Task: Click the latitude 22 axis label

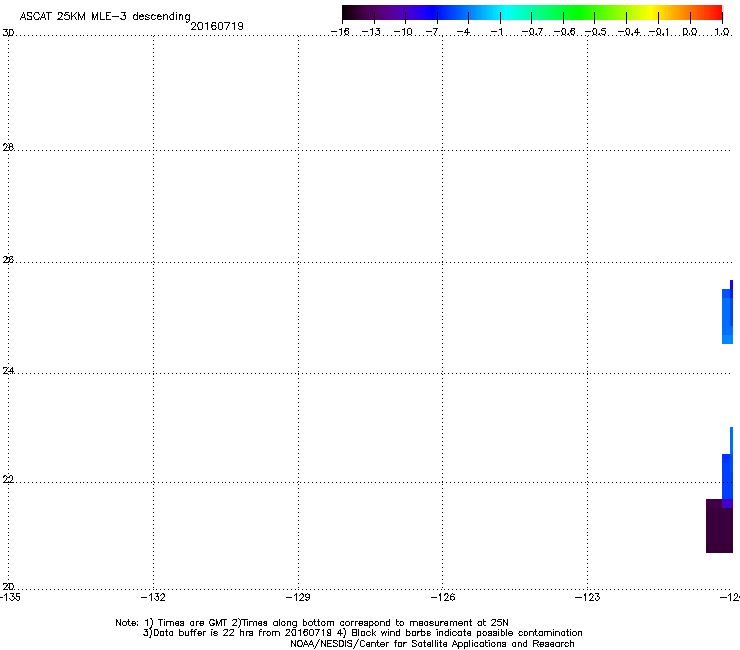Action: click(x=8, y=479)
